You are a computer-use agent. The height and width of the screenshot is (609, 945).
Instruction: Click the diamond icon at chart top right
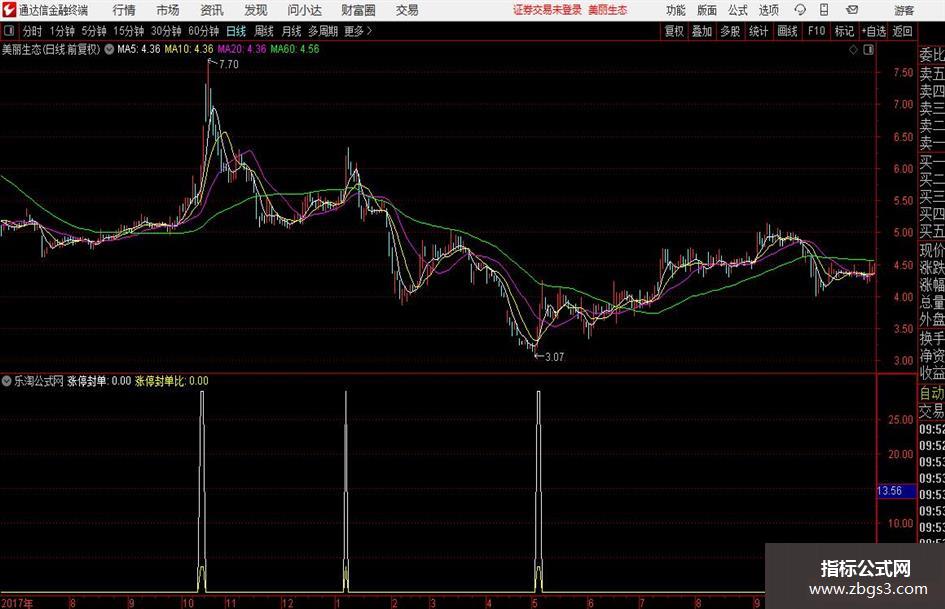(853, 50)
